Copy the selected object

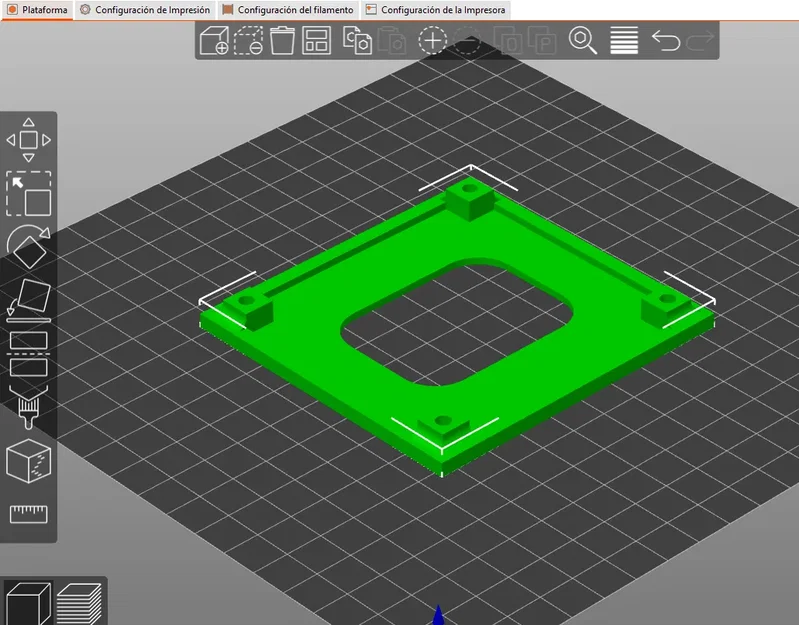[357, 40]
